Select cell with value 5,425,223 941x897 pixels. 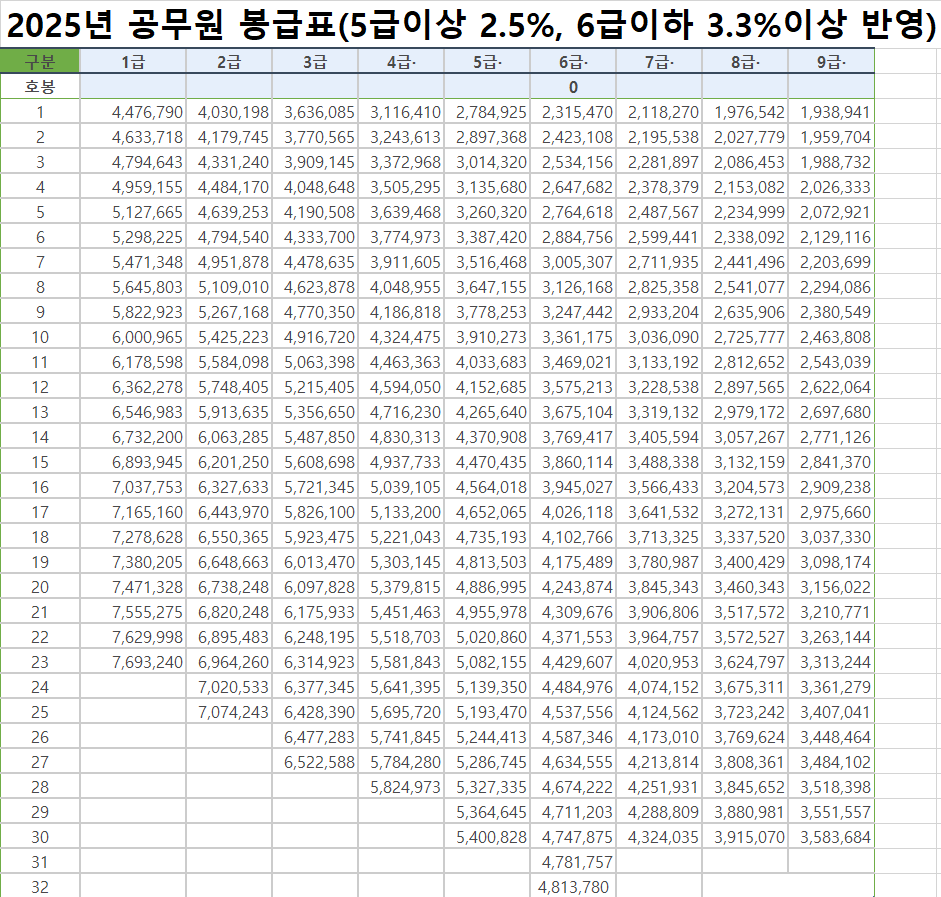pos(229,337)
